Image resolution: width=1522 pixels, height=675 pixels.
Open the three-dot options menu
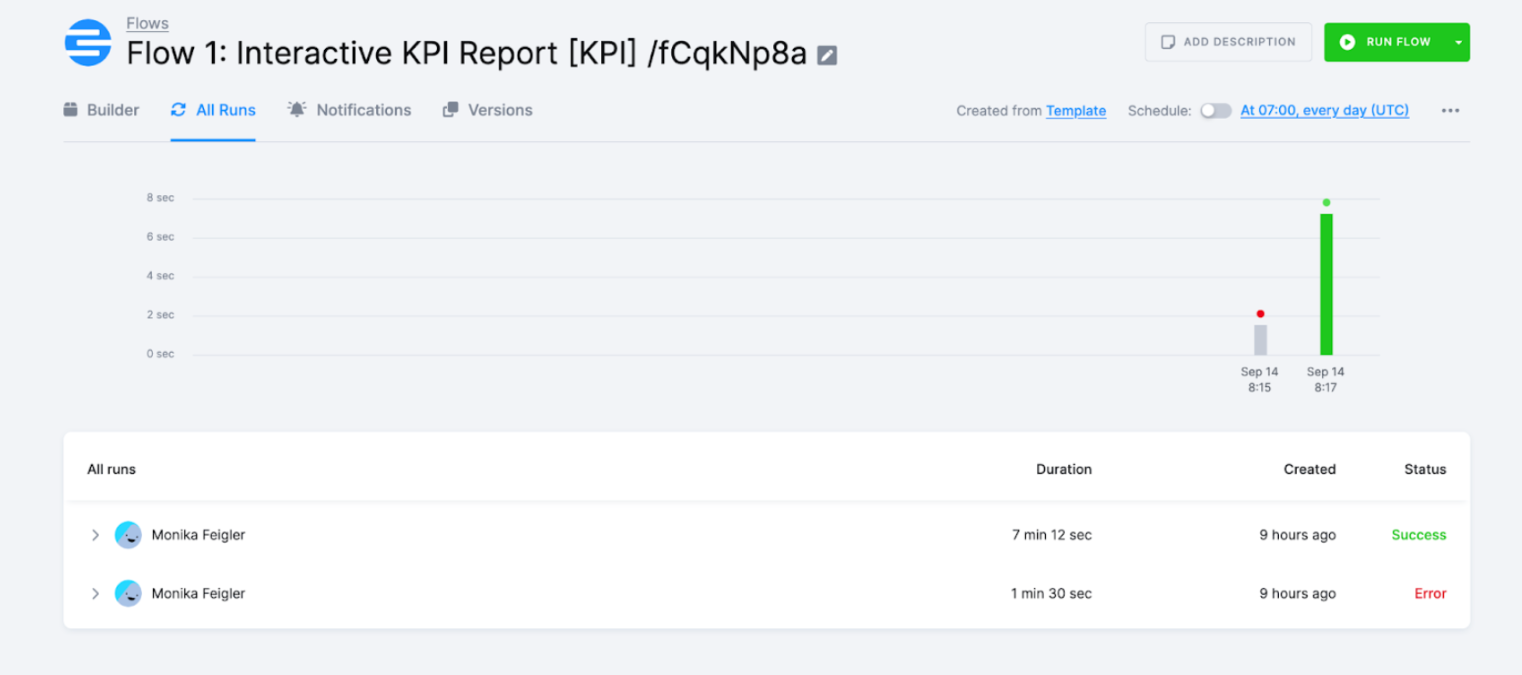pos(1449,111)
